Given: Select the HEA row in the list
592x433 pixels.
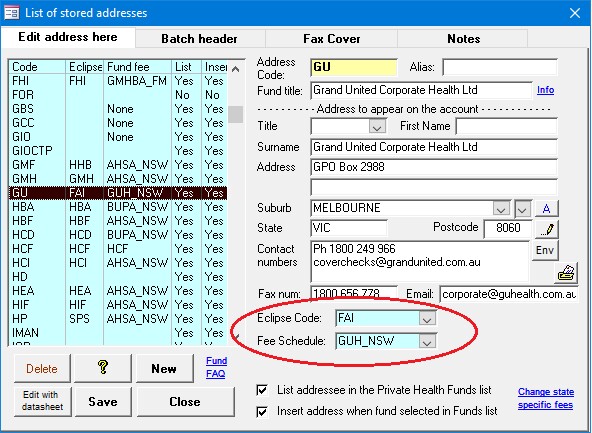Looking at the screenshot, I should [118, 290].
